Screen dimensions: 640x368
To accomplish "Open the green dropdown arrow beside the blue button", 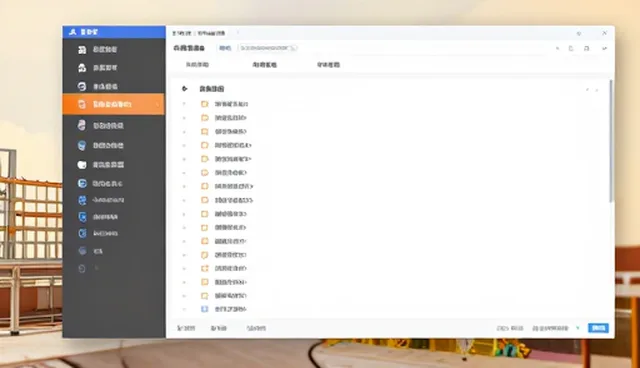I will point(578,328).
